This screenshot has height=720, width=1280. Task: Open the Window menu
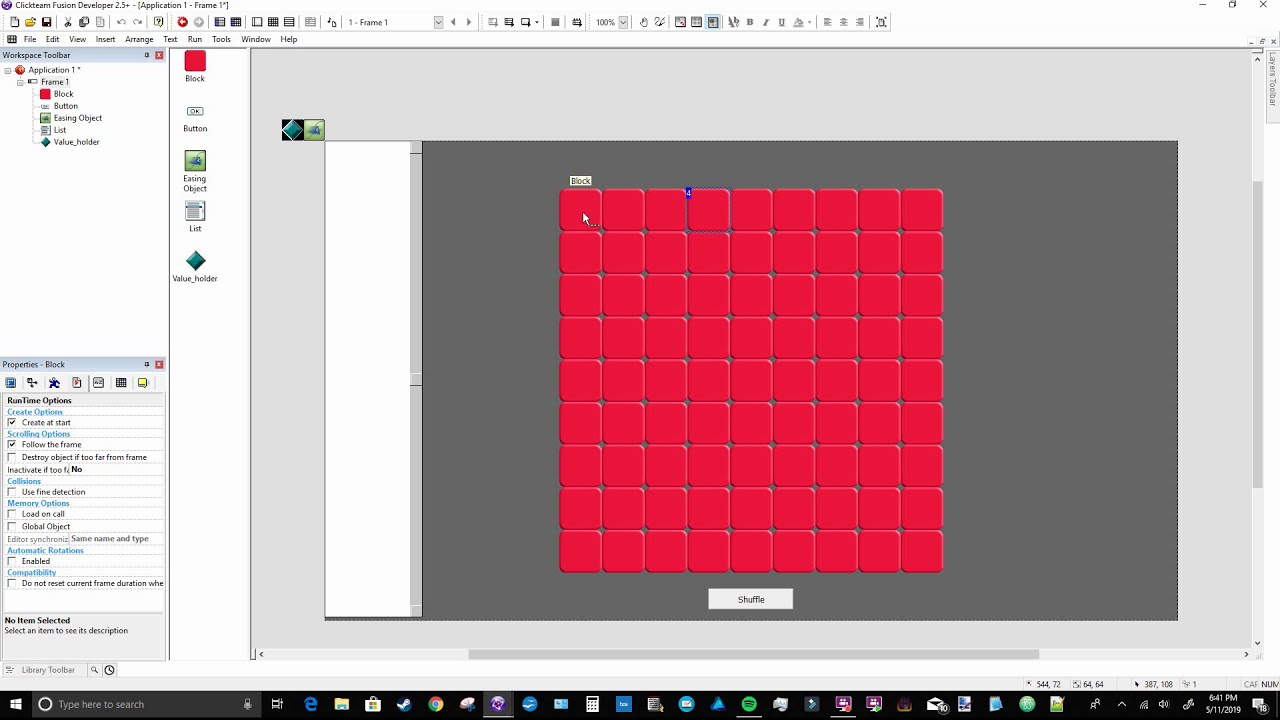click(255, 39)
